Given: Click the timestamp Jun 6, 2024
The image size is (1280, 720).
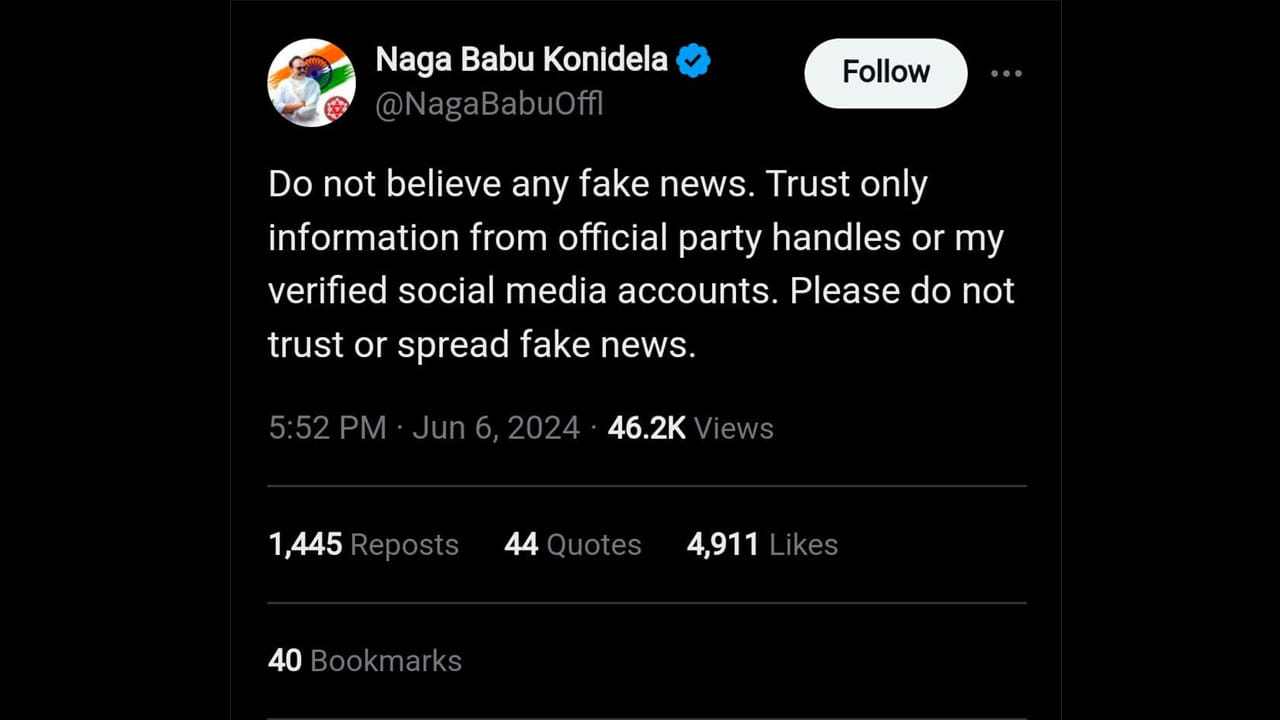Looking at the screenshot, I should (x=495, y=427).
